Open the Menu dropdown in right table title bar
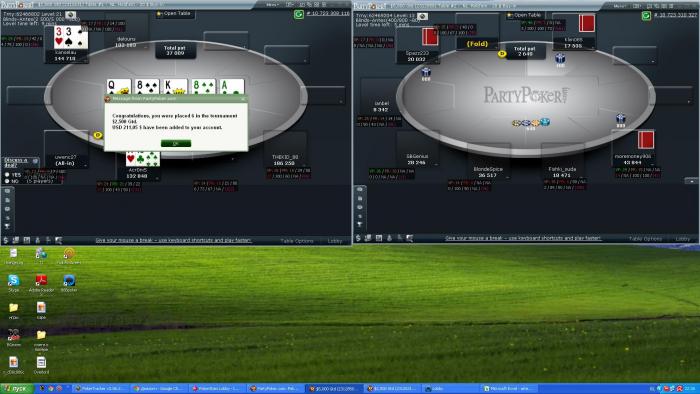 coord(620,6)
